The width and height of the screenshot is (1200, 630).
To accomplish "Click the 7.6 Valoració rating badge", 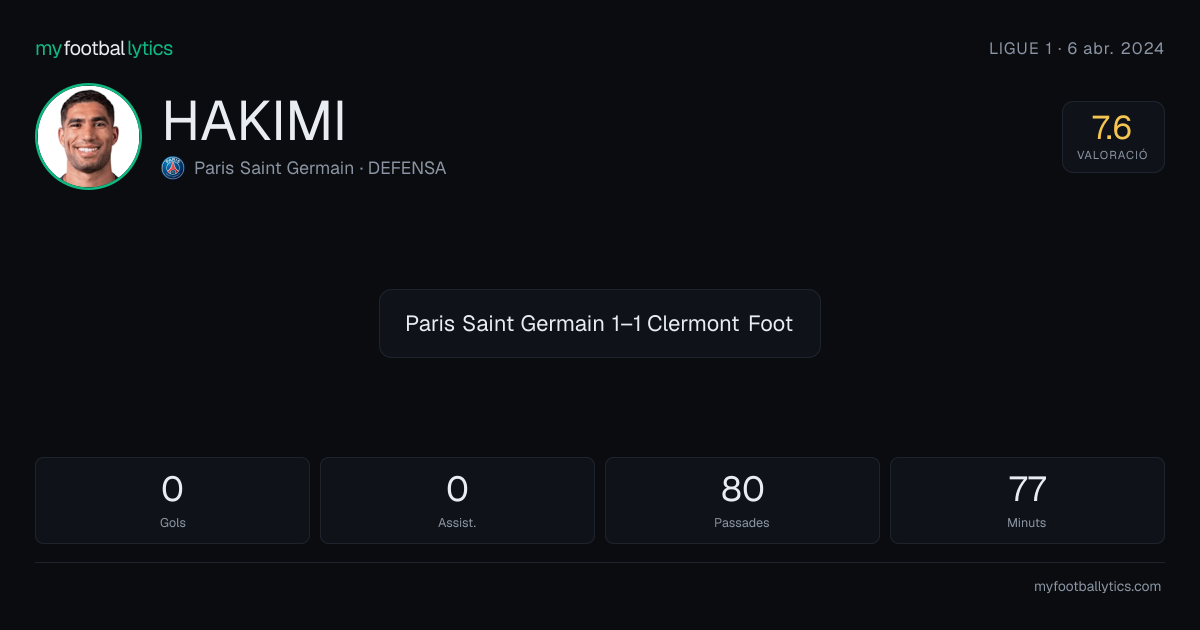I will tap(1113, 137).
